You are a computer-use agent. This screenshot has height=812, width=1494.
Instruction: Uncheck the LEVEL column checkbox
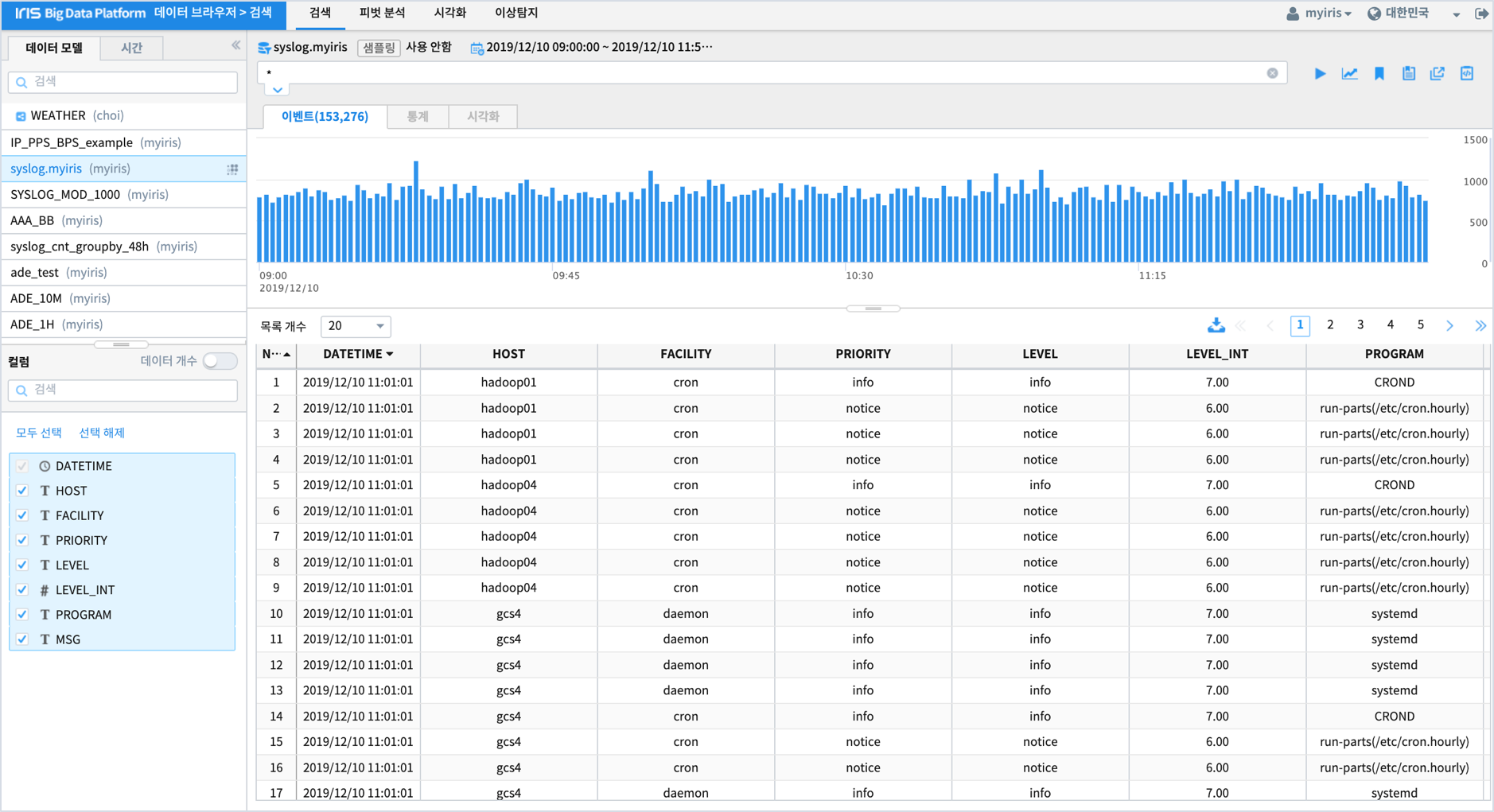[x=22, y=565]
